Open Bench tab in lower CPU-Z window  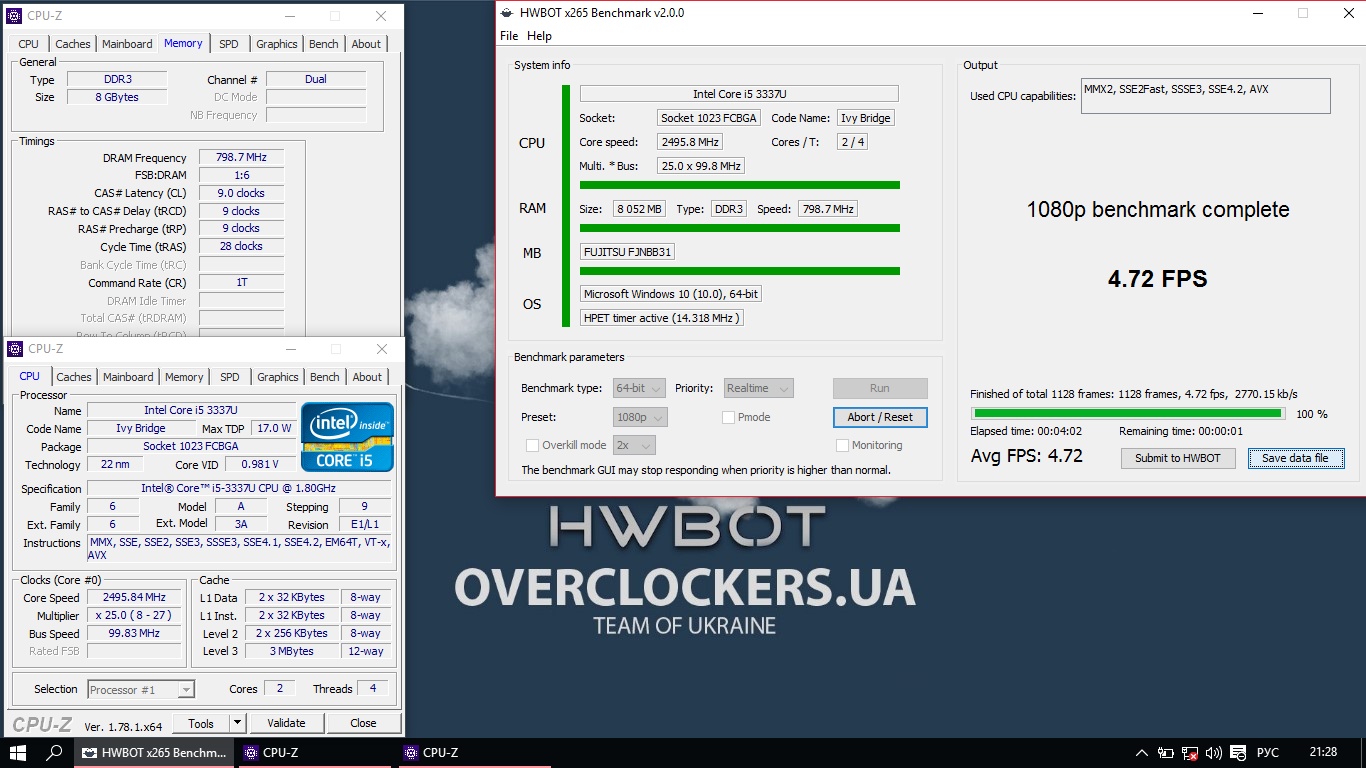(325, 377)
